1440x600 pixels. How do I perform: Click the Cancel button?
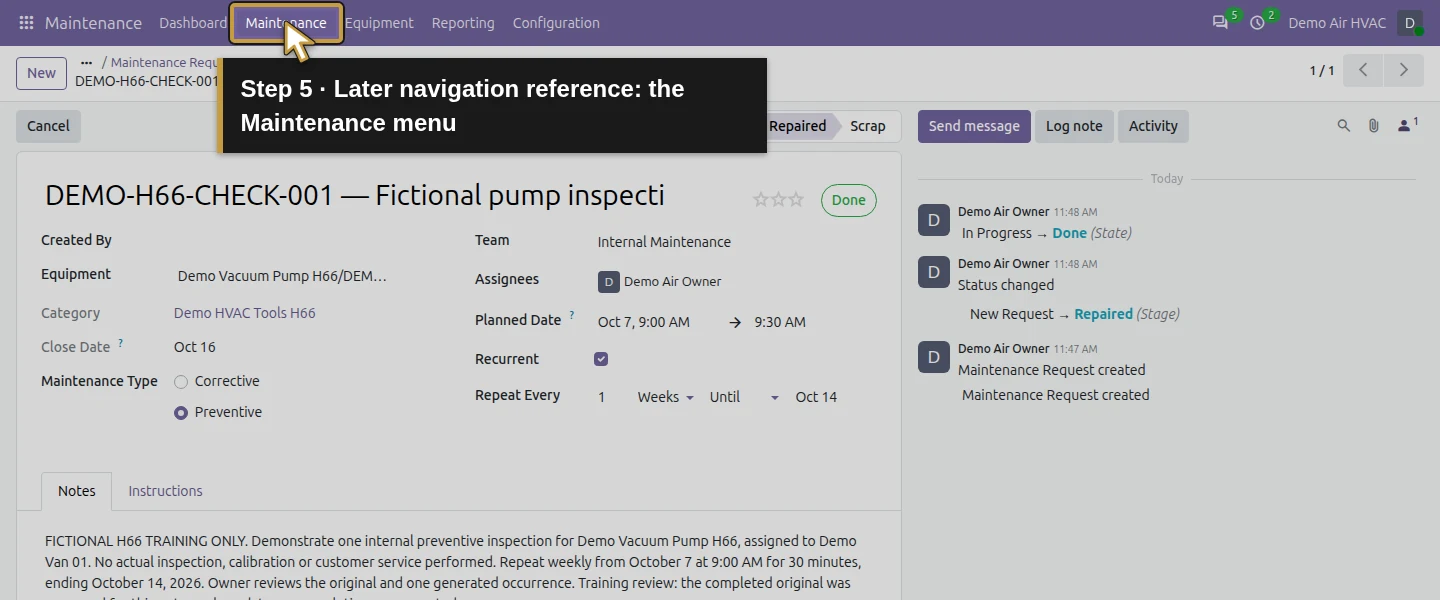pyautogui.click(x=48, y=126)
